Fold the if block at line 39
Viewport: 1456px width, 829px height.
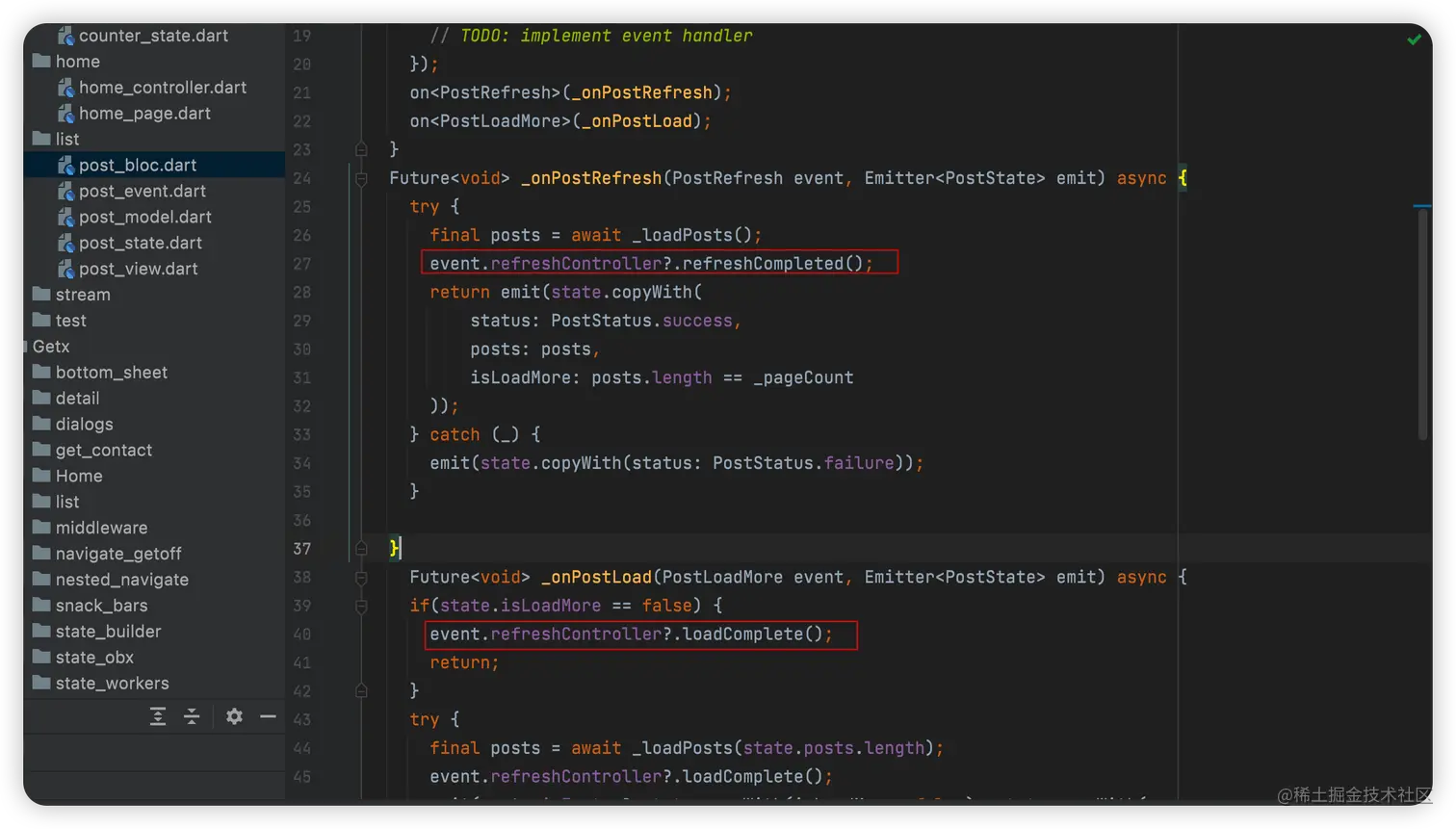(x=361, y=606)
